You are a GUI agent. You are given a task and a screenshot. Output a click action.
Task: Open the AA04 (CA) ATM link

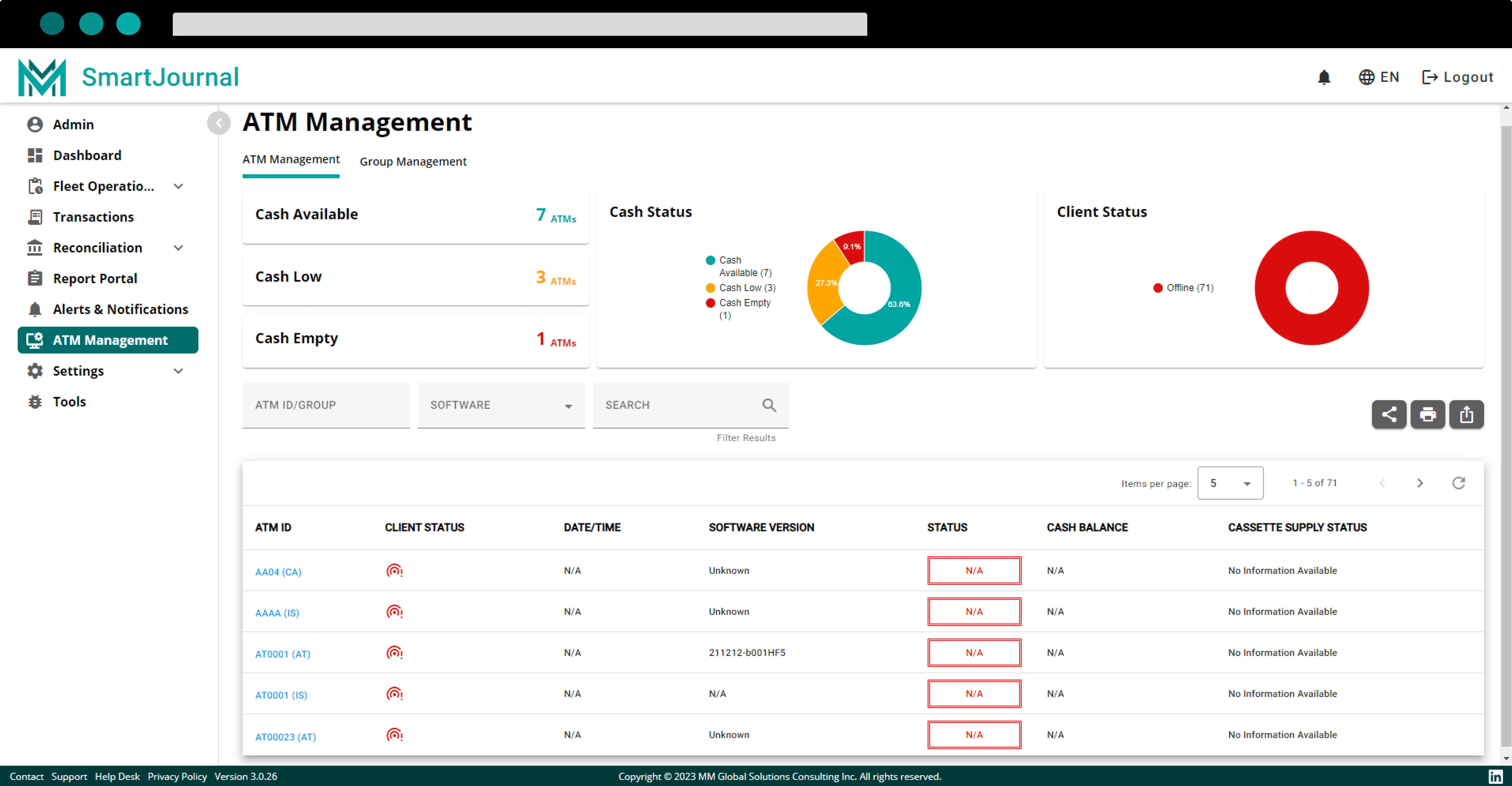(278, 572)
